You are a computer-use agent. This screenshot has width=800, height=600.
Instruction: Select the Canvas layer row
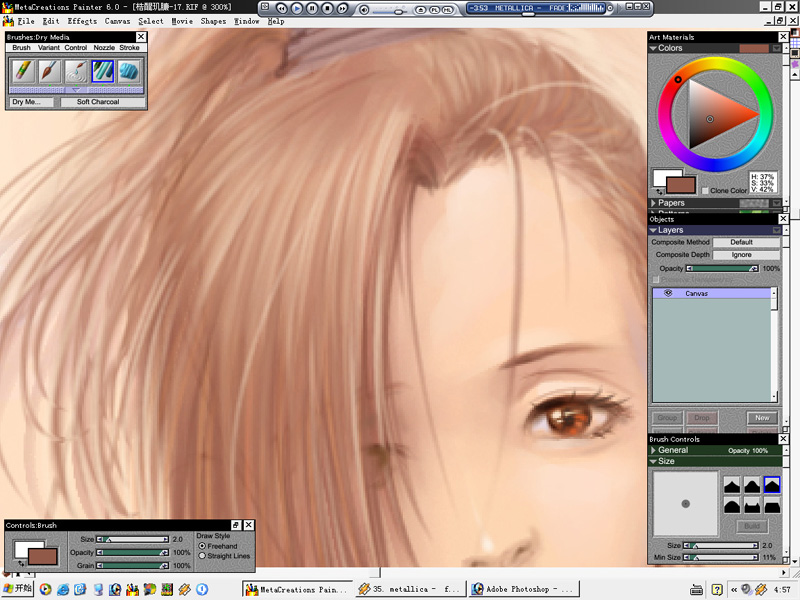pos(713,293)
